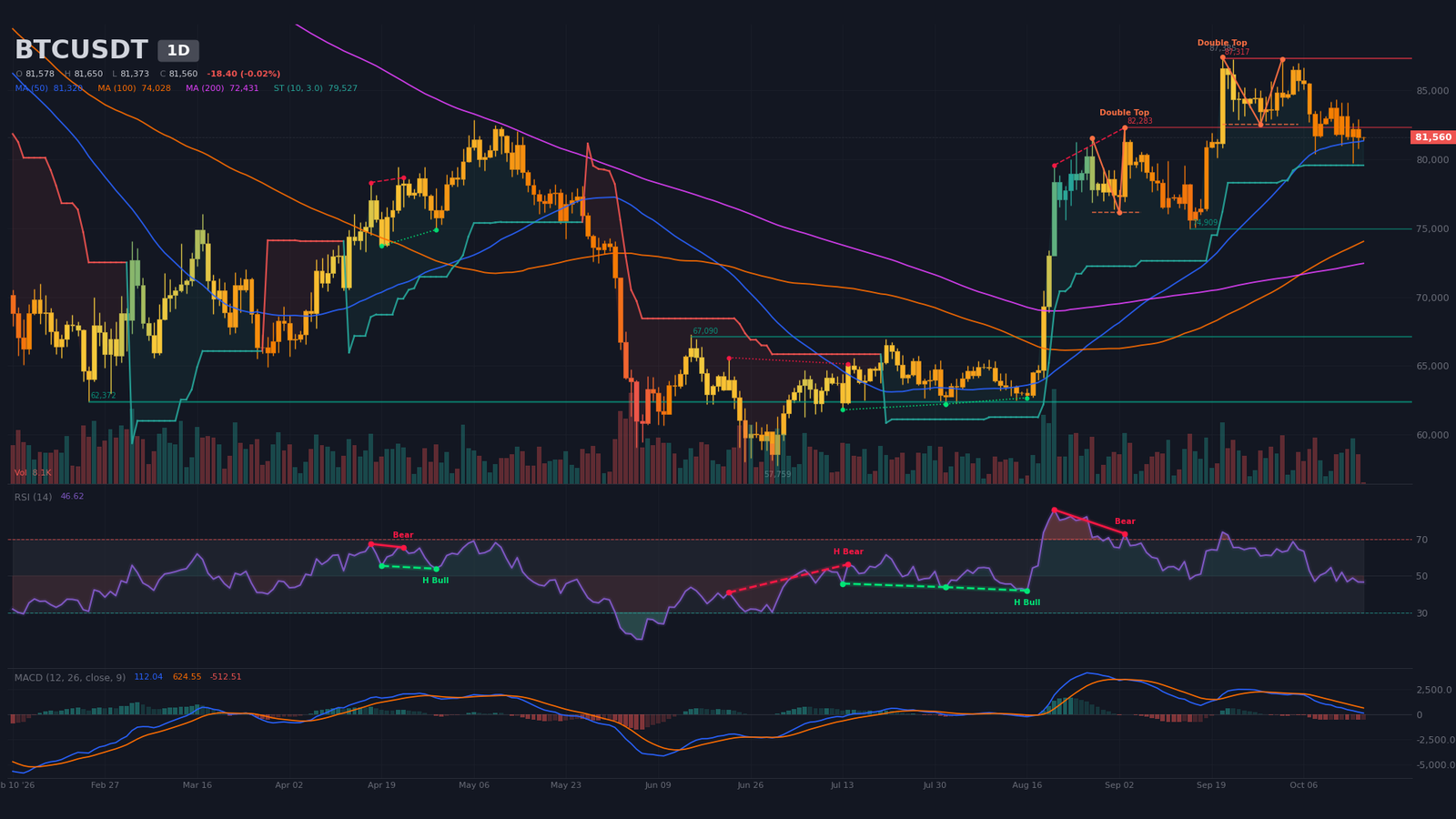Click the Oct 06 date on time axis
The height and width of the screenshot is (819, 1456).
(1303, 784)
